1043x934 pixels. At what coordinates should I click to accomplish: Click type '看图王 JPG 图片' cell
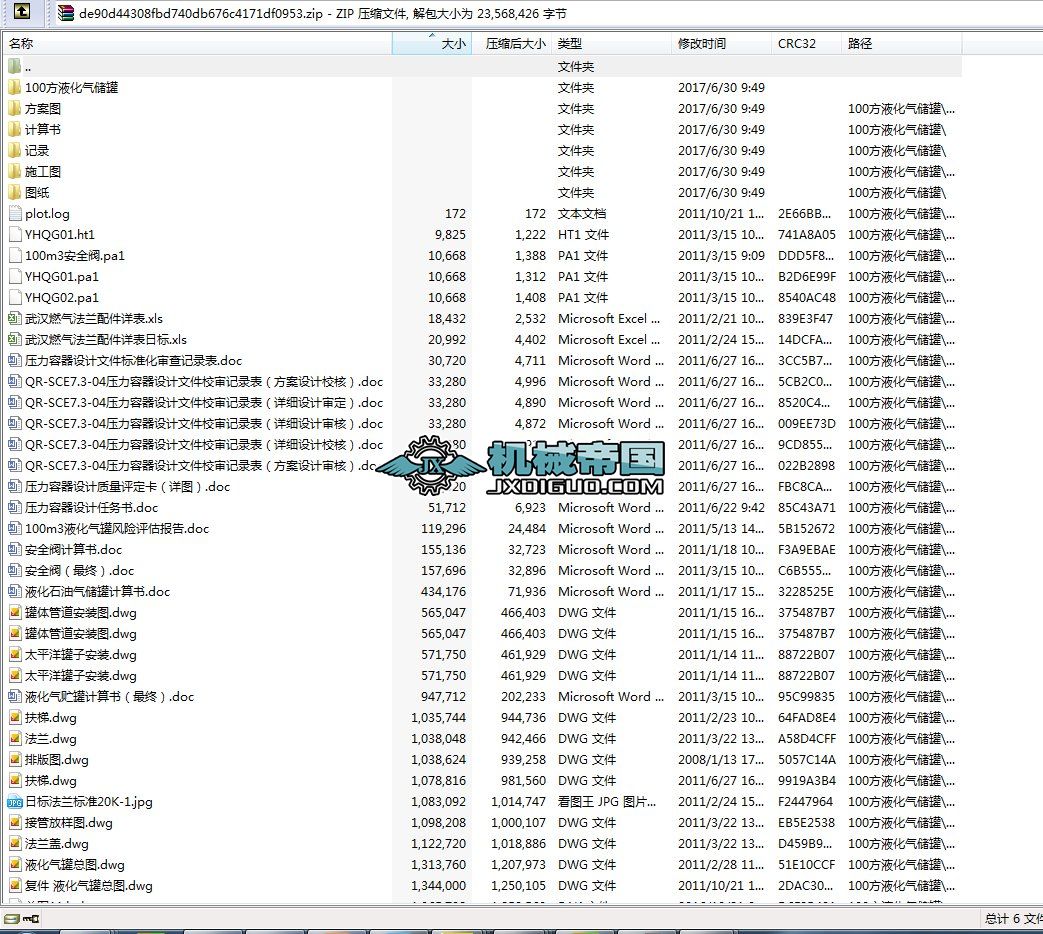[607, 802]
